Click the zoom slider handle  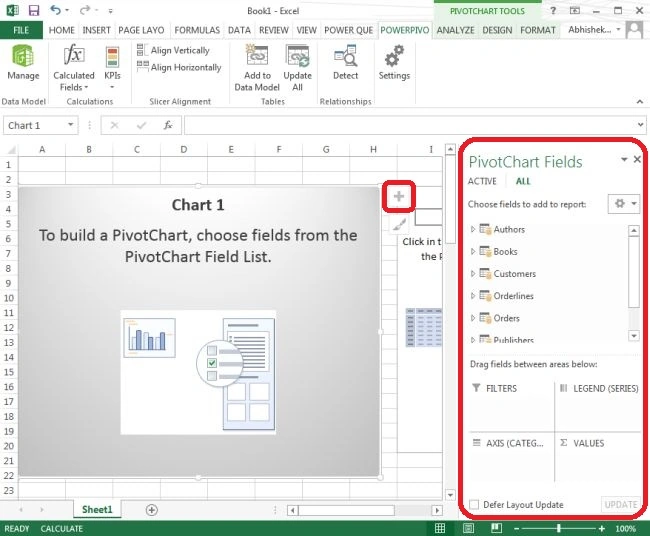[559, 528]
